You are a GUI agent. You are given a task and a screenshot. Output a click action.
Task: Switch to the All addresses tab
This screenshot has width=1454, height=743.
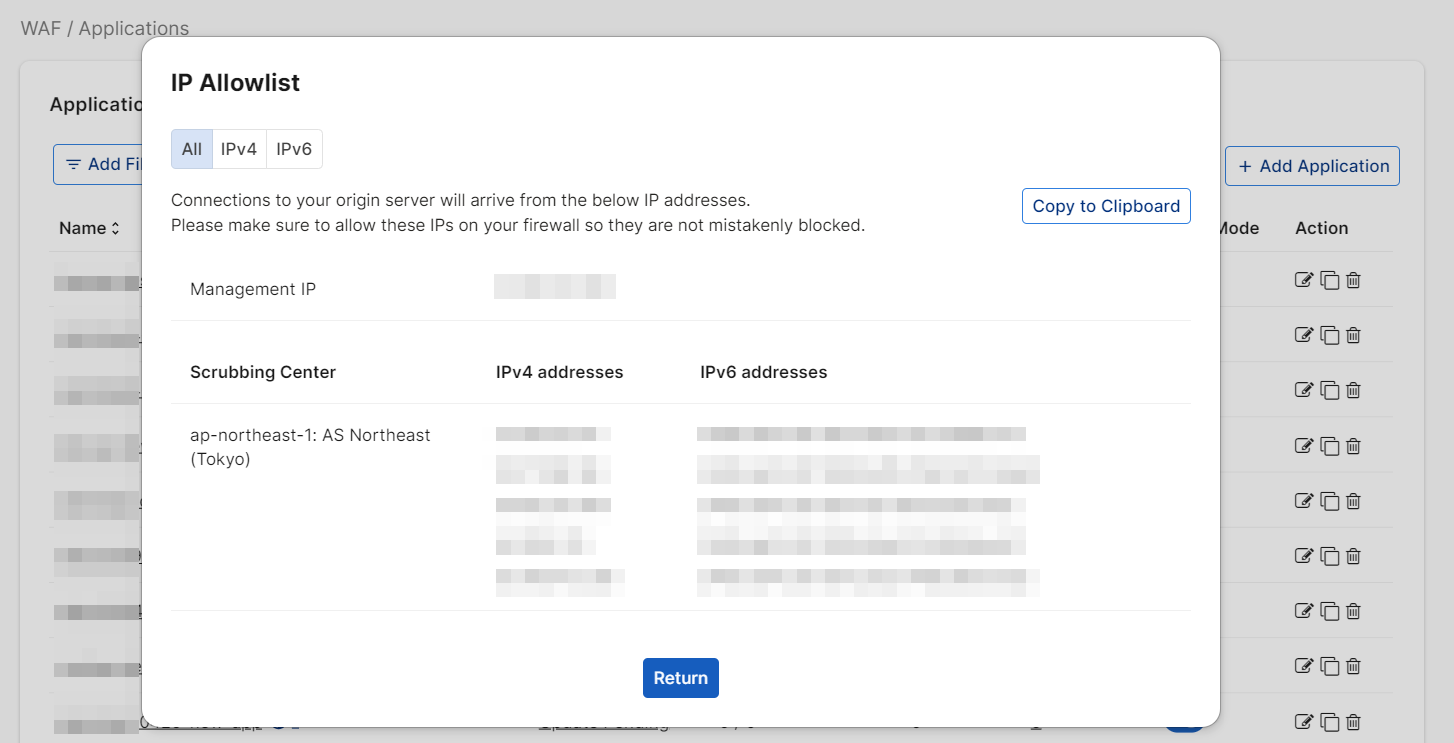[192, 149]
